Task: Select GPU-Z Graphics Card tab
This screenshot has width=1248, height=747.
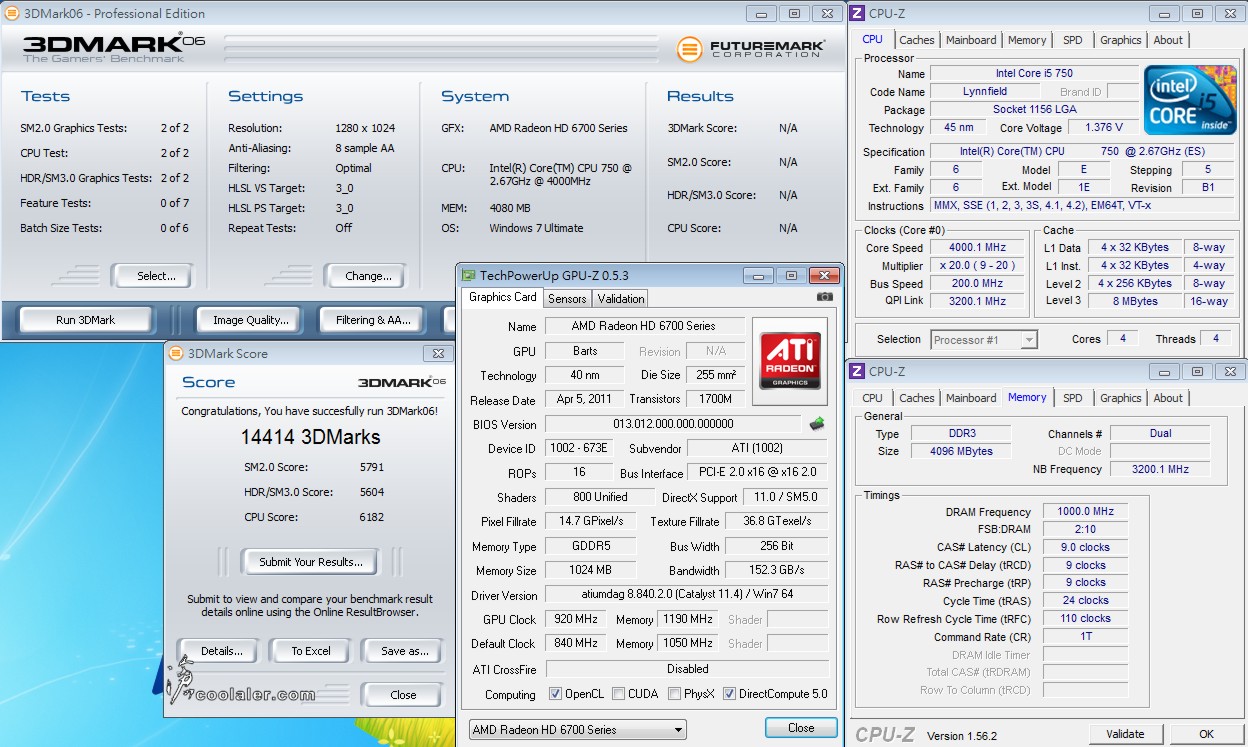Action: click(503, 297)
